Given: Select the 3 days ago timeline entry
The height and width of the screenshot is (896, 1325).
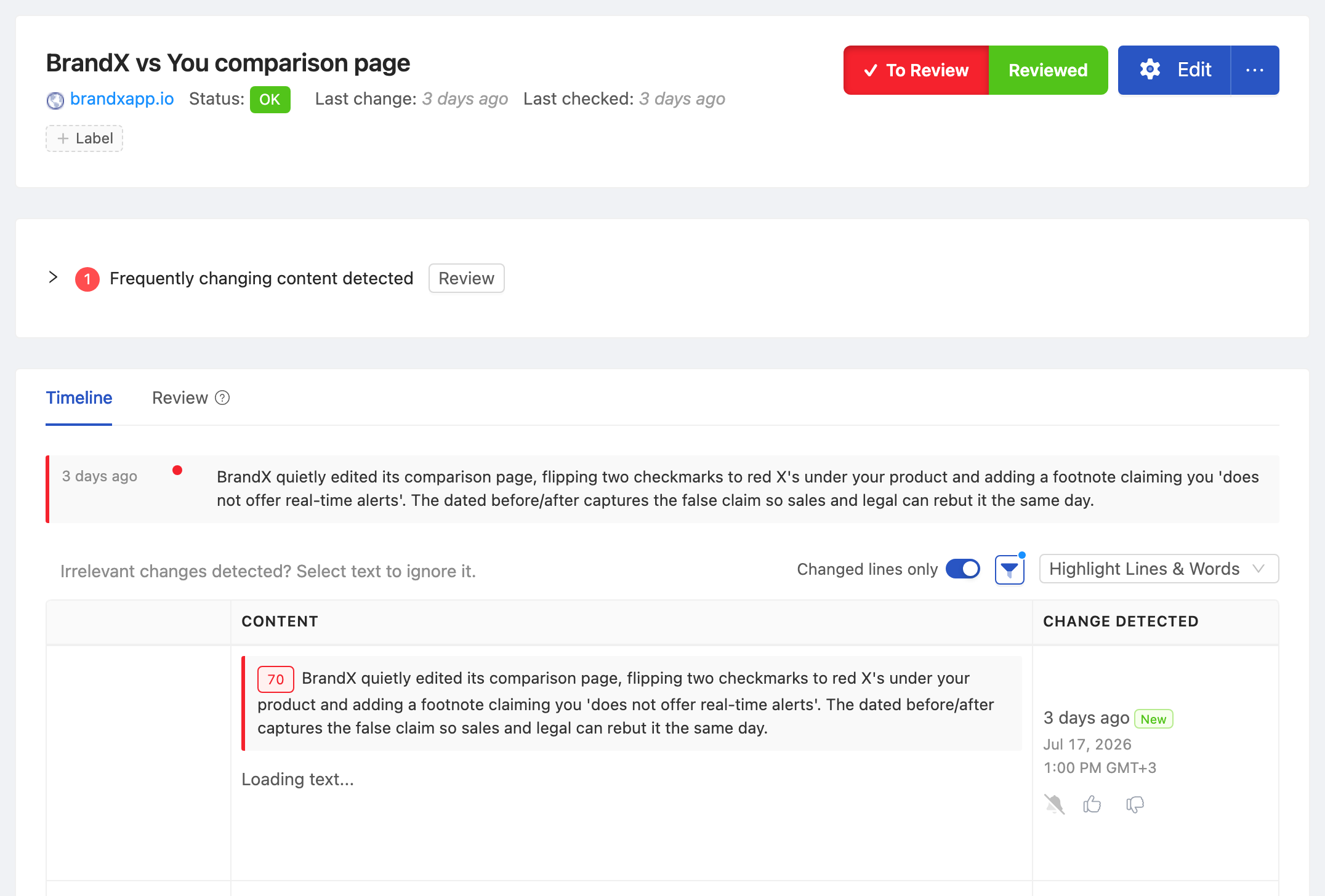Looking at the screenshot, I should (662, 489).
